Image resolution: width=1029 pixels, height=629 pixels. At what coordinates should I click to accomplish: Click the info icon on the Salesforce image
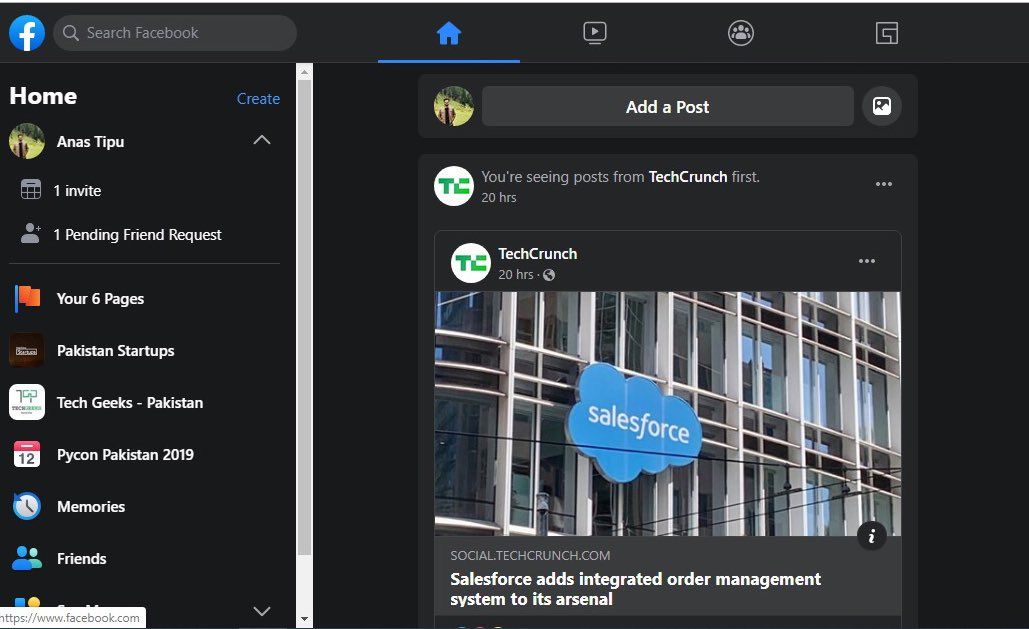coord(871,536)
